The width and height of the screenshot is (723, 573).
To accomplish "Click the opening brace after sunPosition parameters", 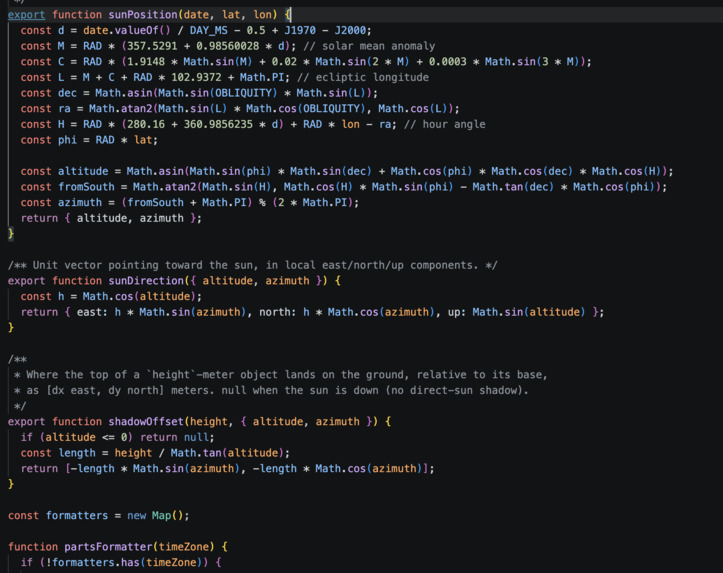I will pyautogui.click(x=288, y=15).
